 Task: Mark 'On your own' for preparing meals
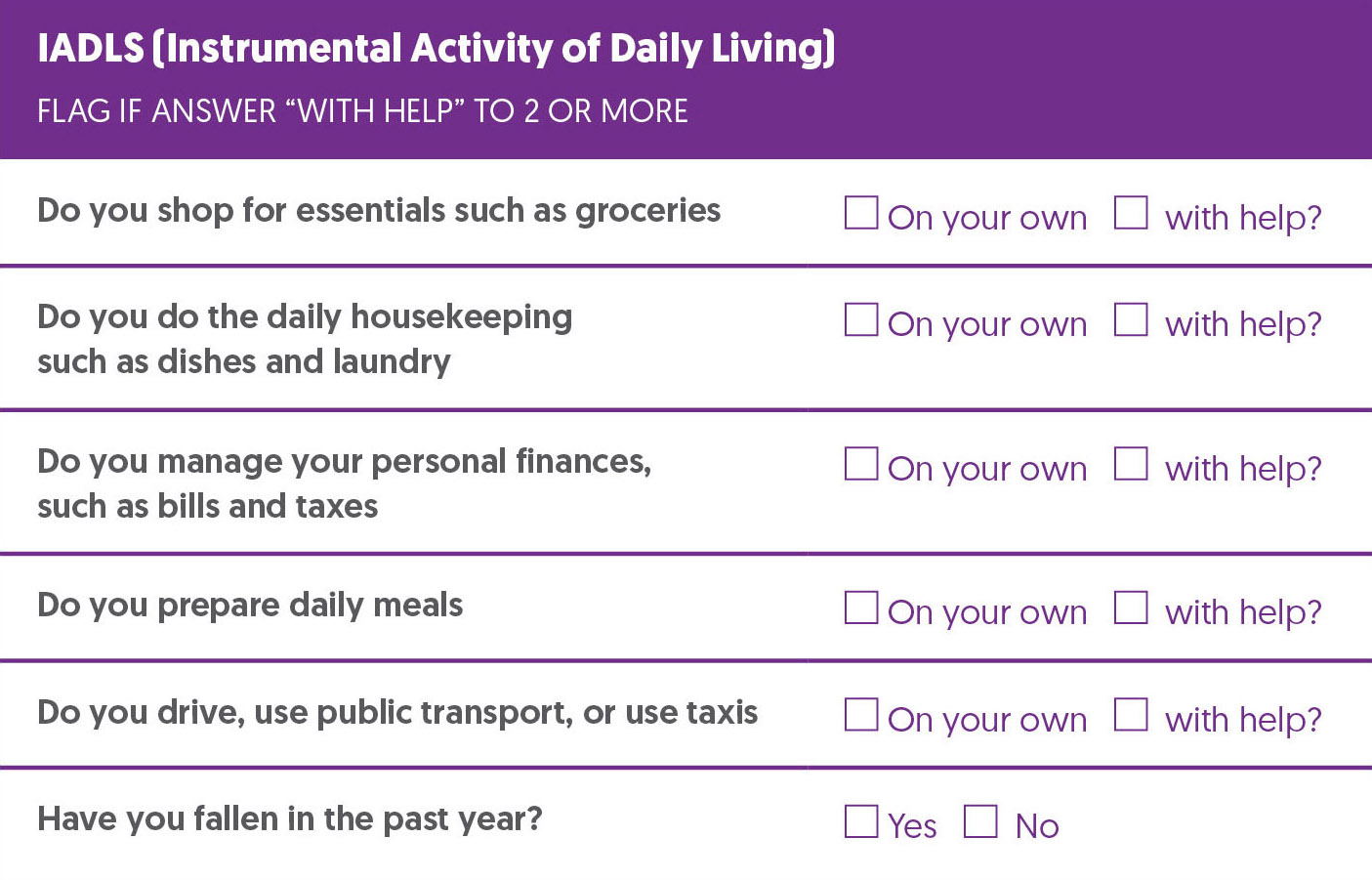tap(860, 608)
